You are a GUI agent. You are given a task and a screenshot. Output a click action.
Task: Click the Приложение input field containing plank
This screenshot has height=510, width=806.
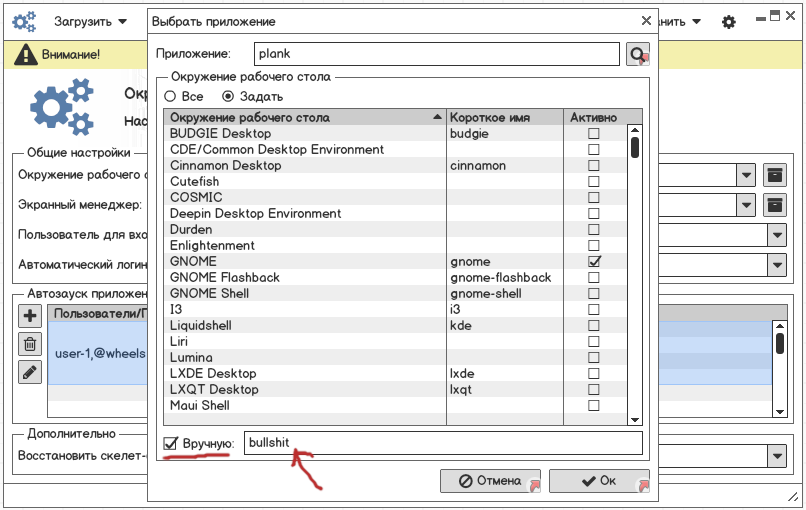(437, 54)
